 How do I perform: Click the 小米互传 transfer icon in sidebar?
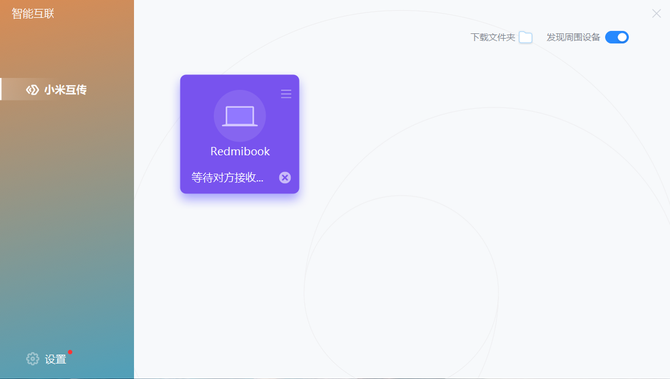click(32, 90)
